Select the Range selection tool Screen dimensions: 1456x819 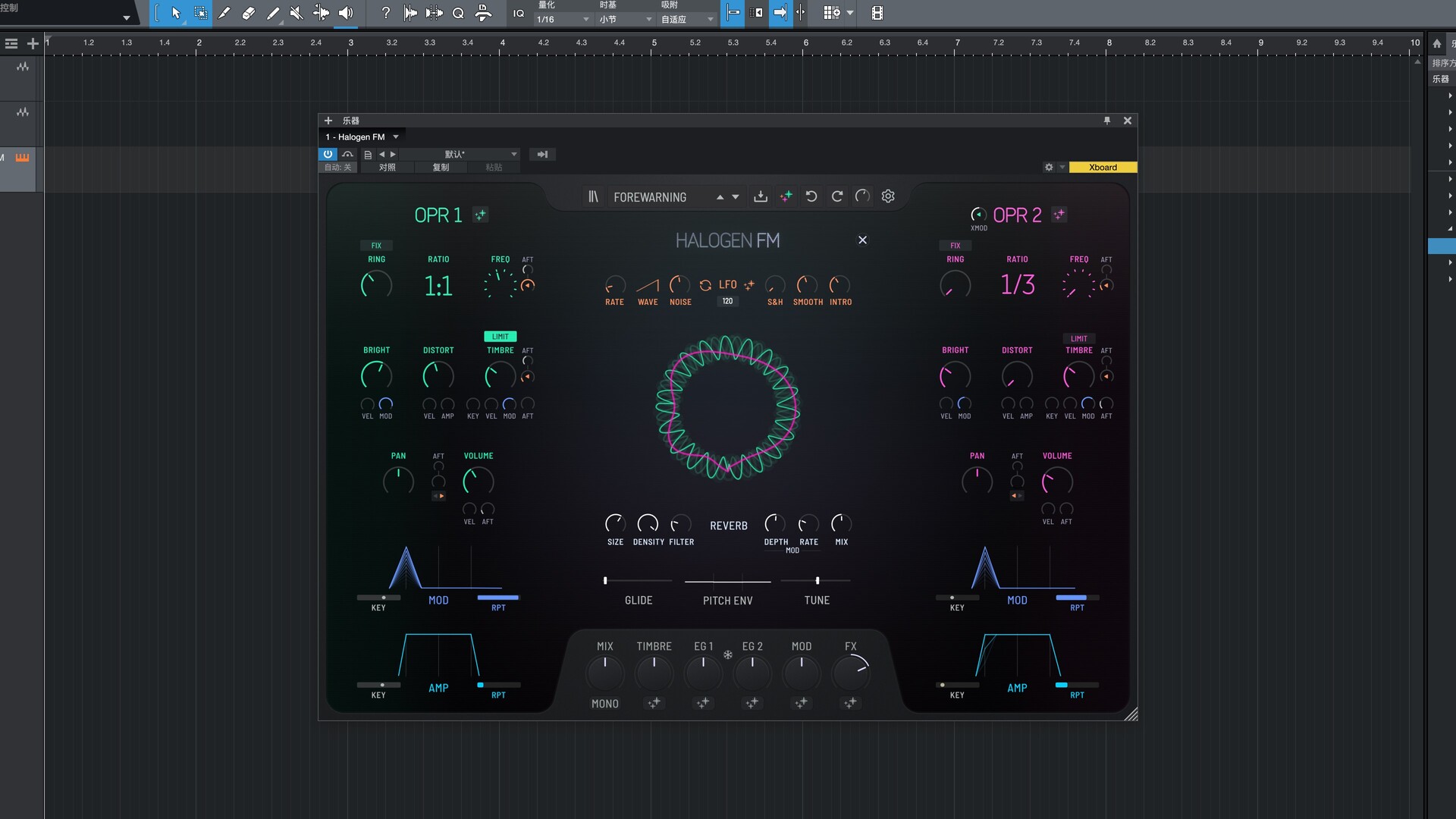point(200,13)
